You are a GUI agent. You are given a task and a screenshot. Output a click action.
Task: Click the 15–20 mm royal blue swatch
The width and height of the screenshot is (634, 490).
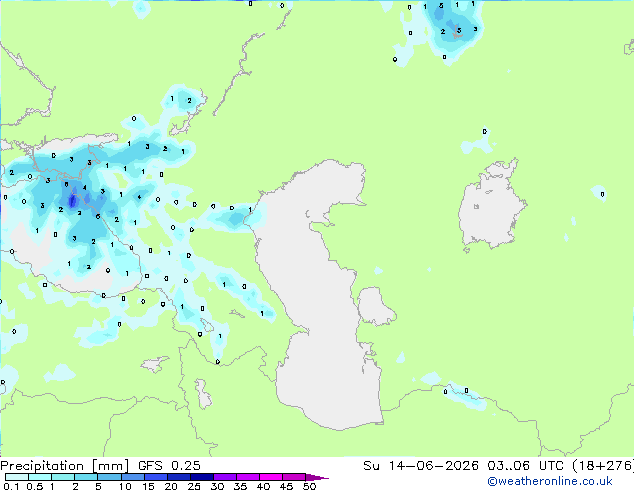pyautogui.click(x=156, y=477)
